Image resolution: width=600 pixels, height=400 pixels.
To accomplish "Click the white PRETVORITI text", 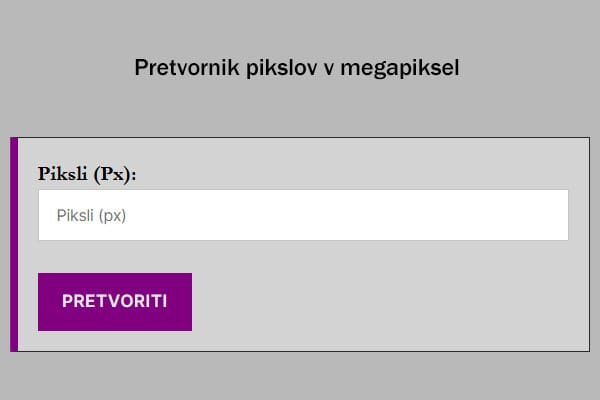I will click(114, 301).
